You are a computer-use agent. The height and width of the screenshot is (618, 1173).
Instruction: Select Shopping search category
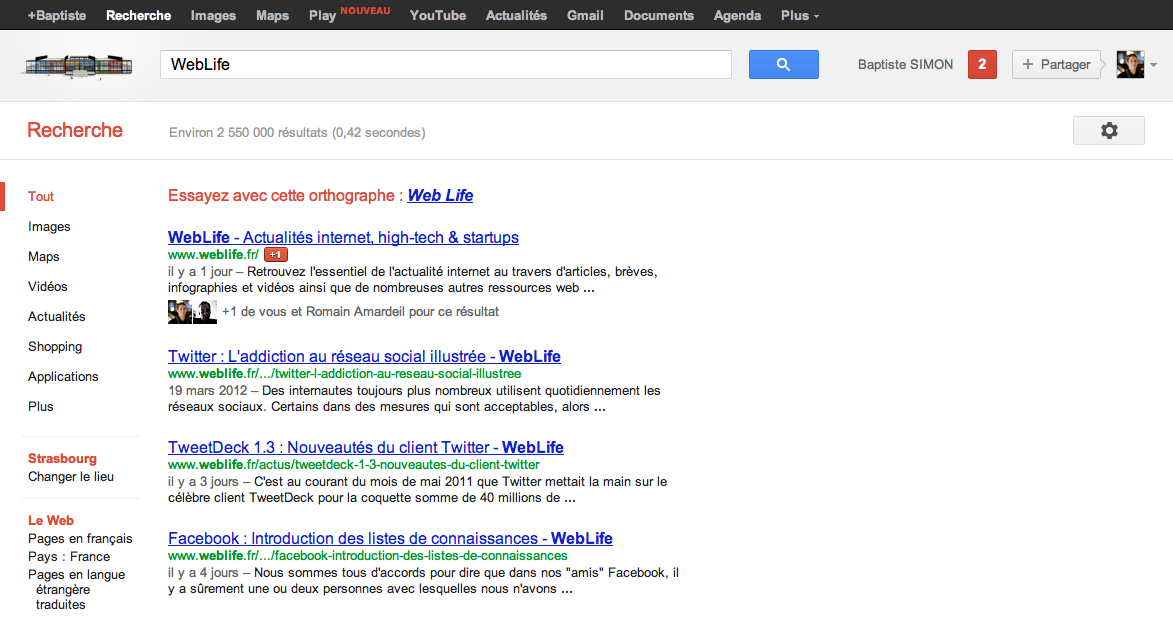55,347
